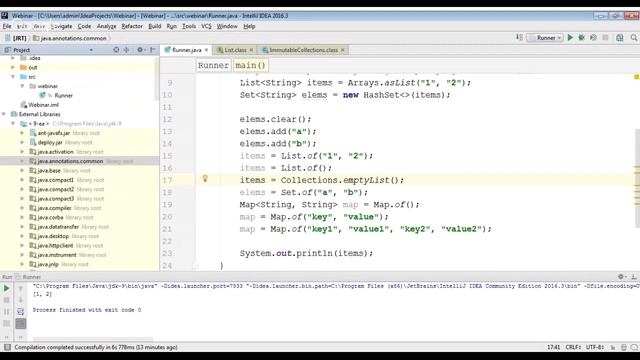640x360 pixels.
Task: Switch to the List.class tab
Action: 235,50
